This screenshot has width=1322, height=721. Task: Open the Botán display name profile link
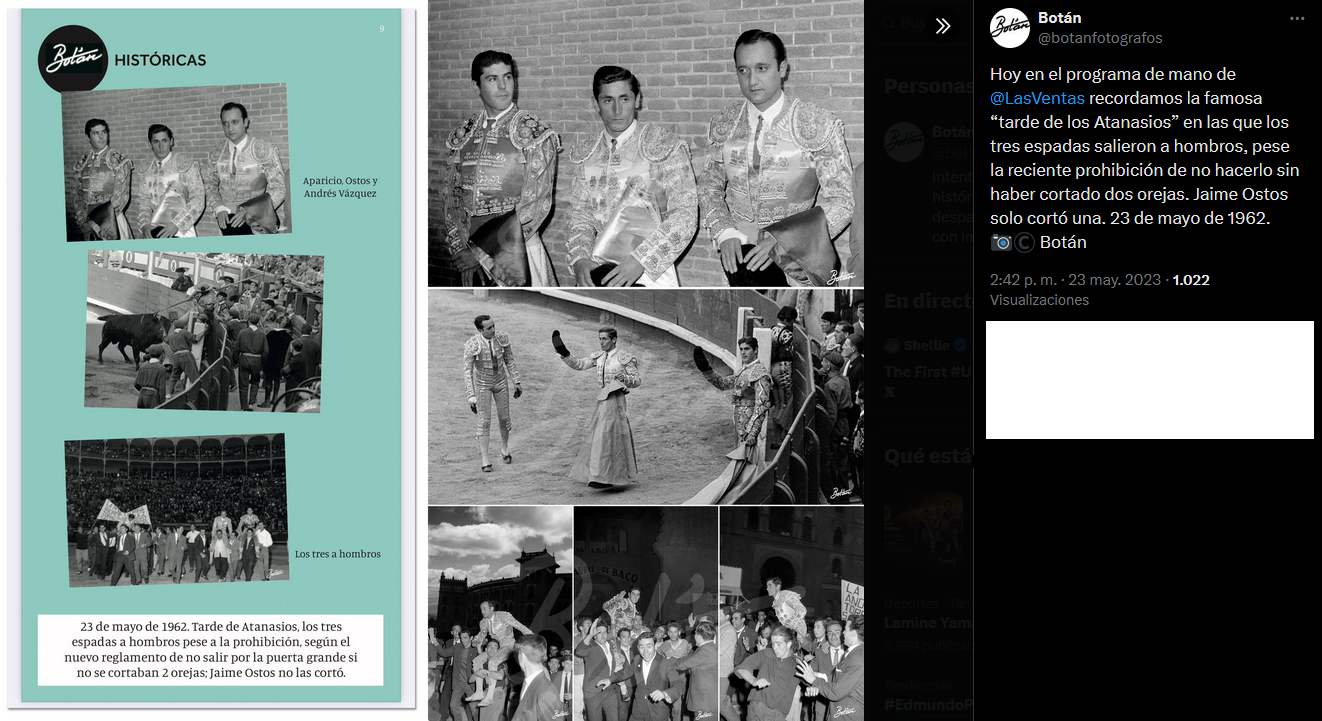(x=1059, y=18)
